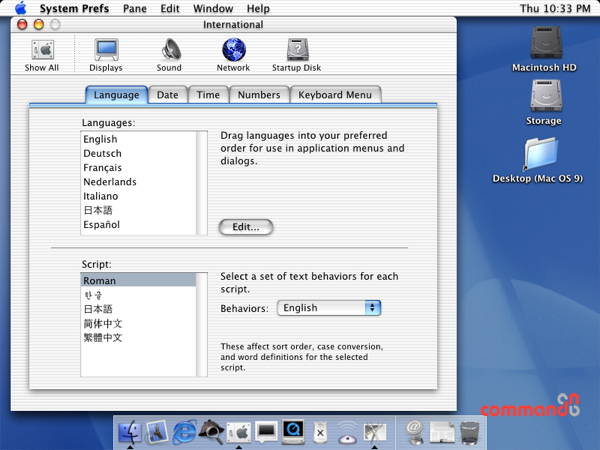Select Deutsch in the Languages list

[139, 153]
